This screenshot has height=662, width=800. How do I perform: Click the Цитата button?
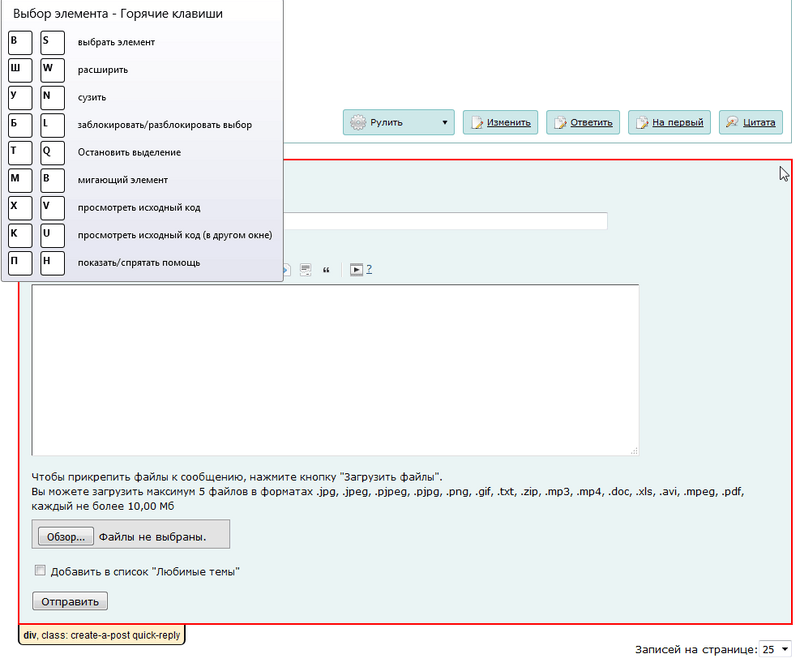[x=751, y=122]
